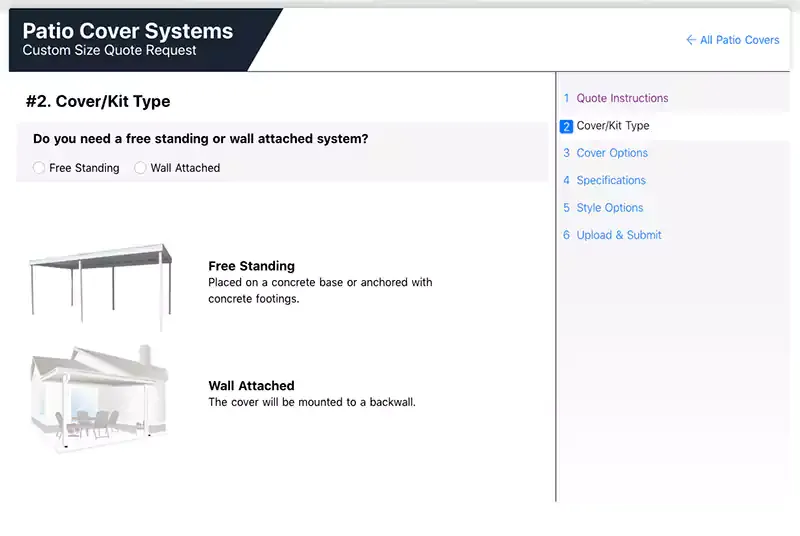Click the '#2. Cover/Kit Type' section heading
This screenshot has height=536, width=800.
pyautogui.click(x=98, y=101)
